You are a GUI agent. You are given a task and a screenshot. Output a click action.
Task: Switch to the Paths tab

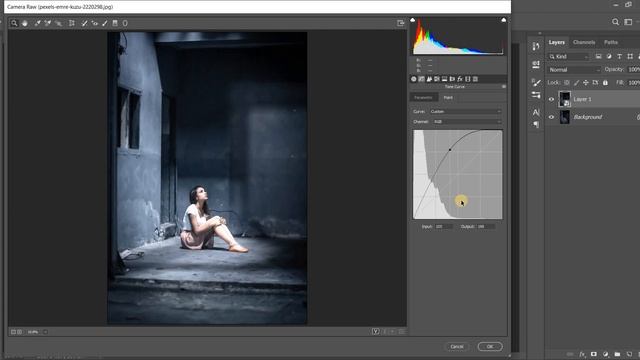tap(611, 42)
